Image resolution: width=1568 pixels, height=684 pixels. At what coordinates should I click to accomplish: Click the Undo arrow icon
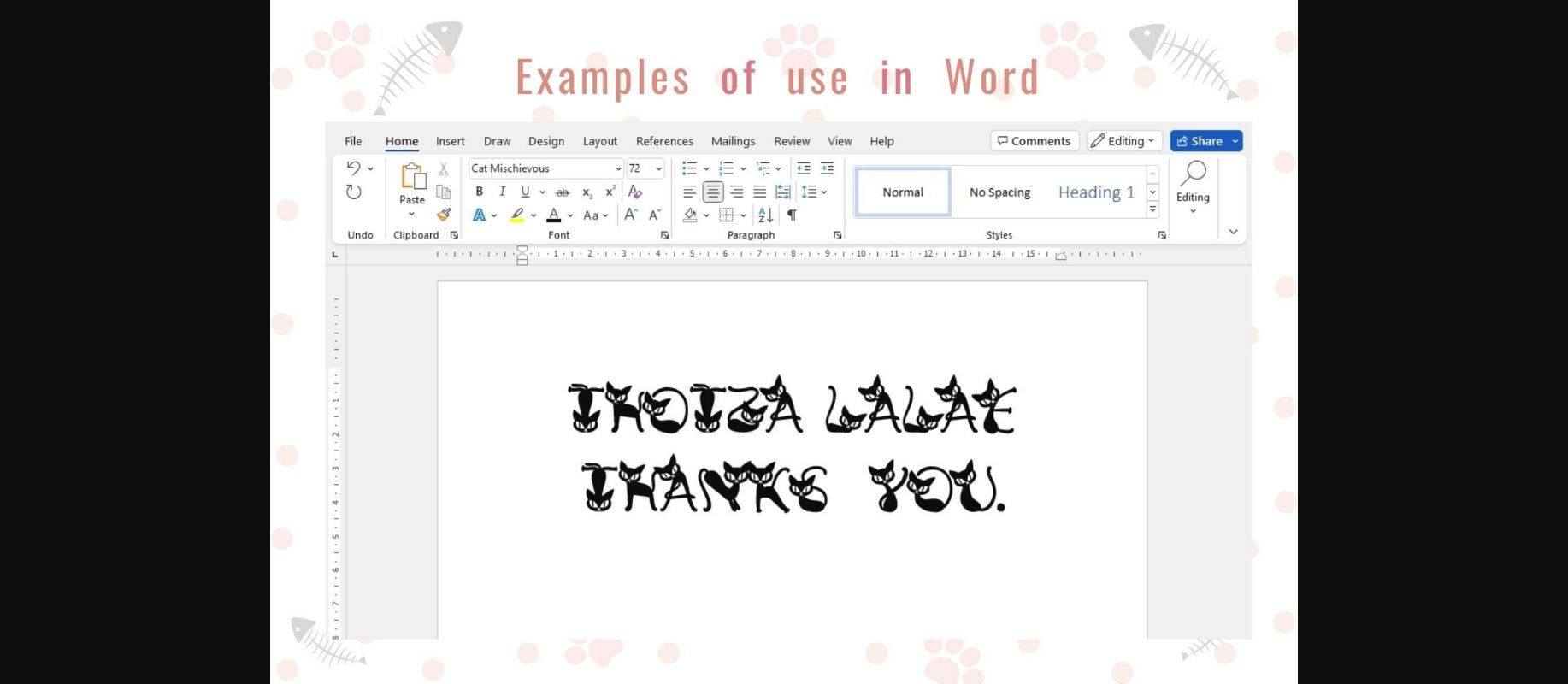point(353,168)
